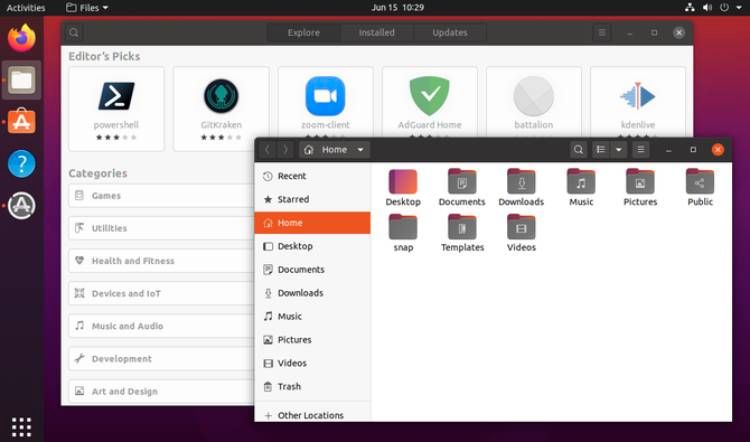Open the GitKraken app tile

pos(221,109)
